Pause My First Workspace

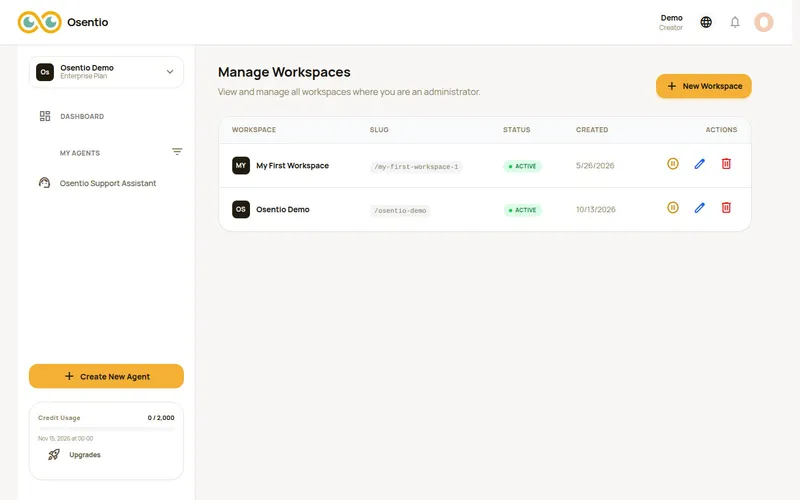[673, 164]
